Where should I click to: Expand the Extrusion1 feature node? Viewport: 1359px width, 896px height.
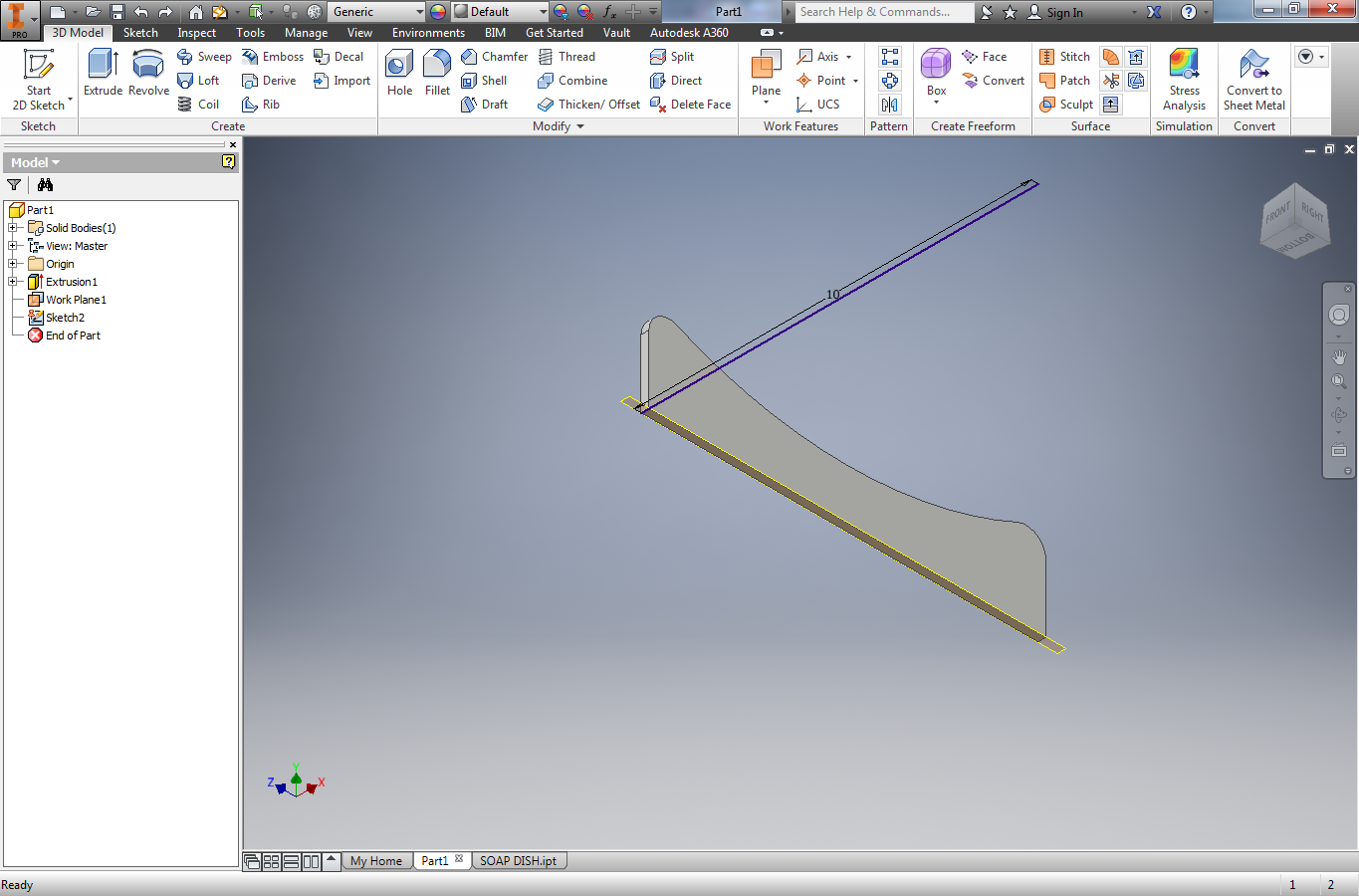(x=12, y=282)
